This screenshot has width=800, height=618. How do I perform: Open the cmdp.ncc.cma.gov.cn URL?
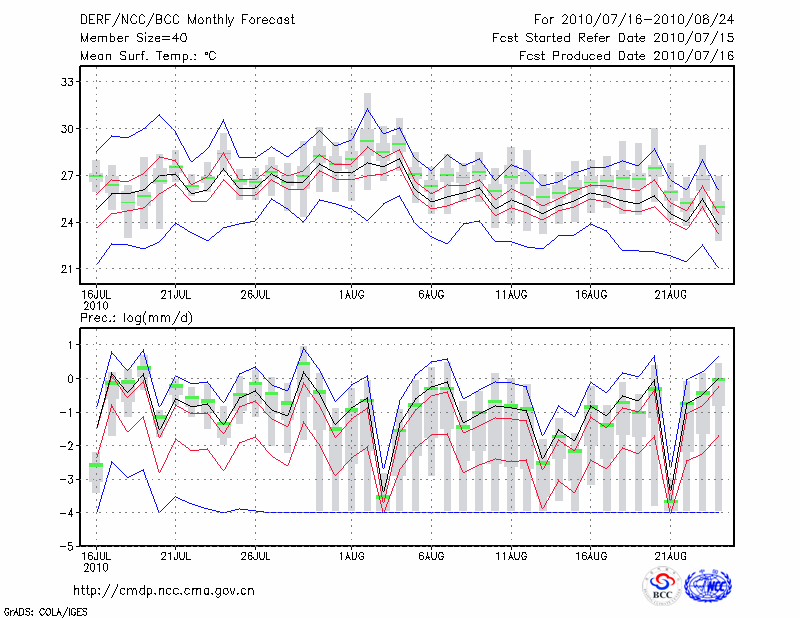point(164,591)
